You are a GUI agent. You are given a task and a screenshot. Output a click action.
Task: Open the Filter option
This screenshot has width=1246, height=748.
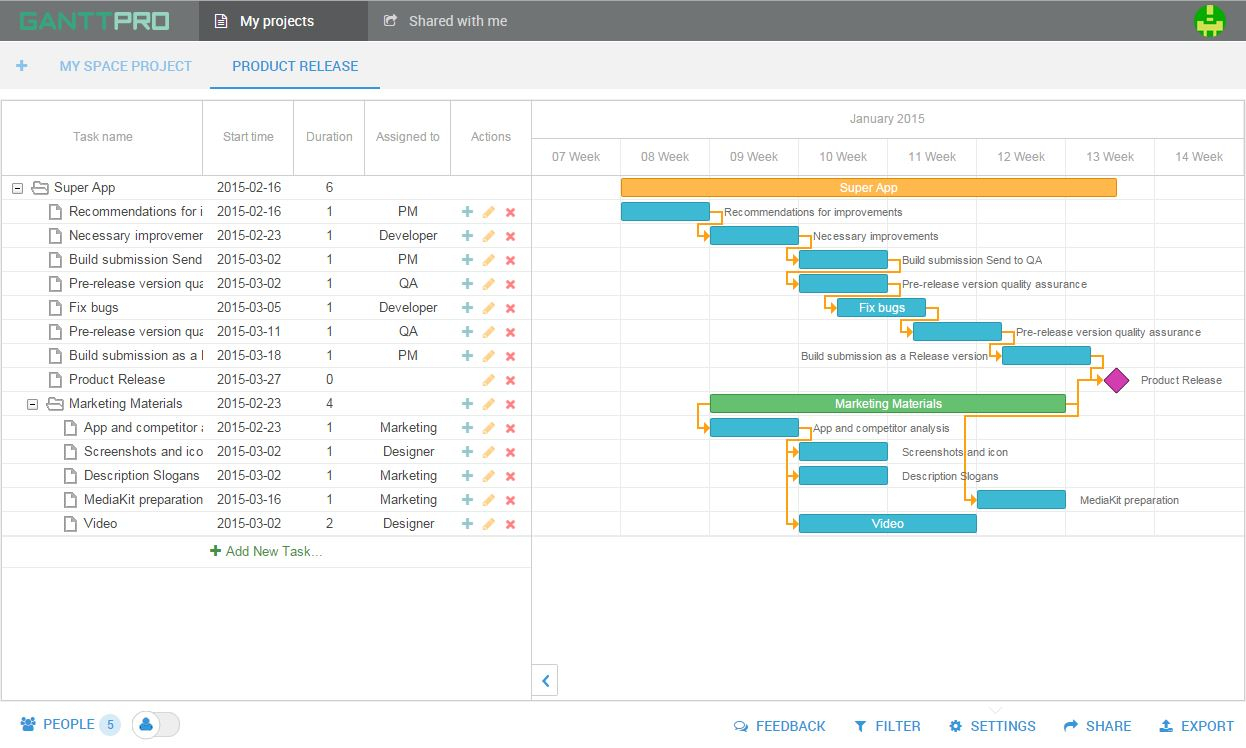click(x=887, y=726)
